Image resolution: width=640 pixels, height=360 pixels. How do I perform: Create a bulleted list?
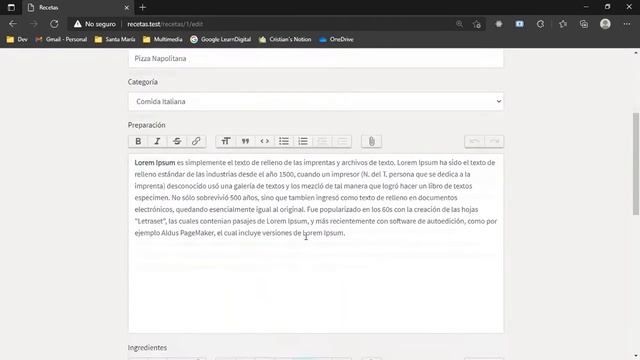284,141
